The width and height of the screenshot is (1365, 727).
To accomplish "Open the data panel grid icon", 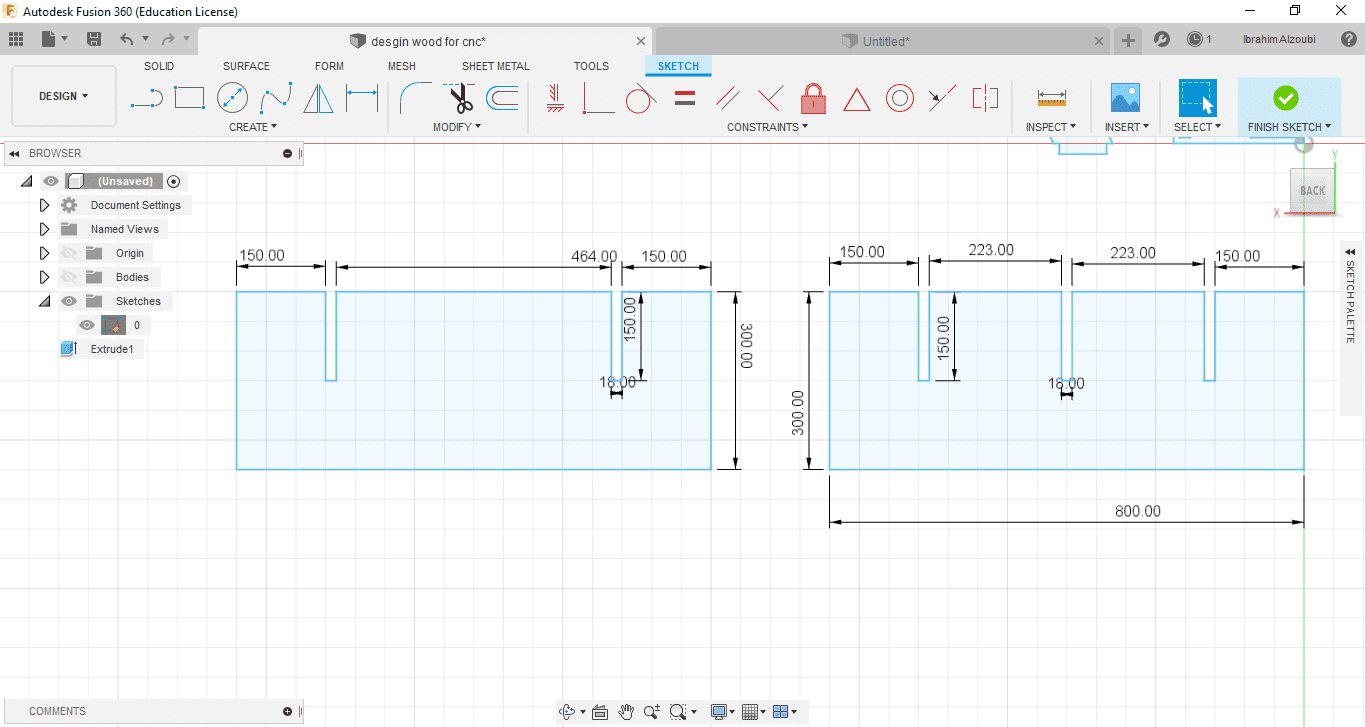I will [16, 39].
